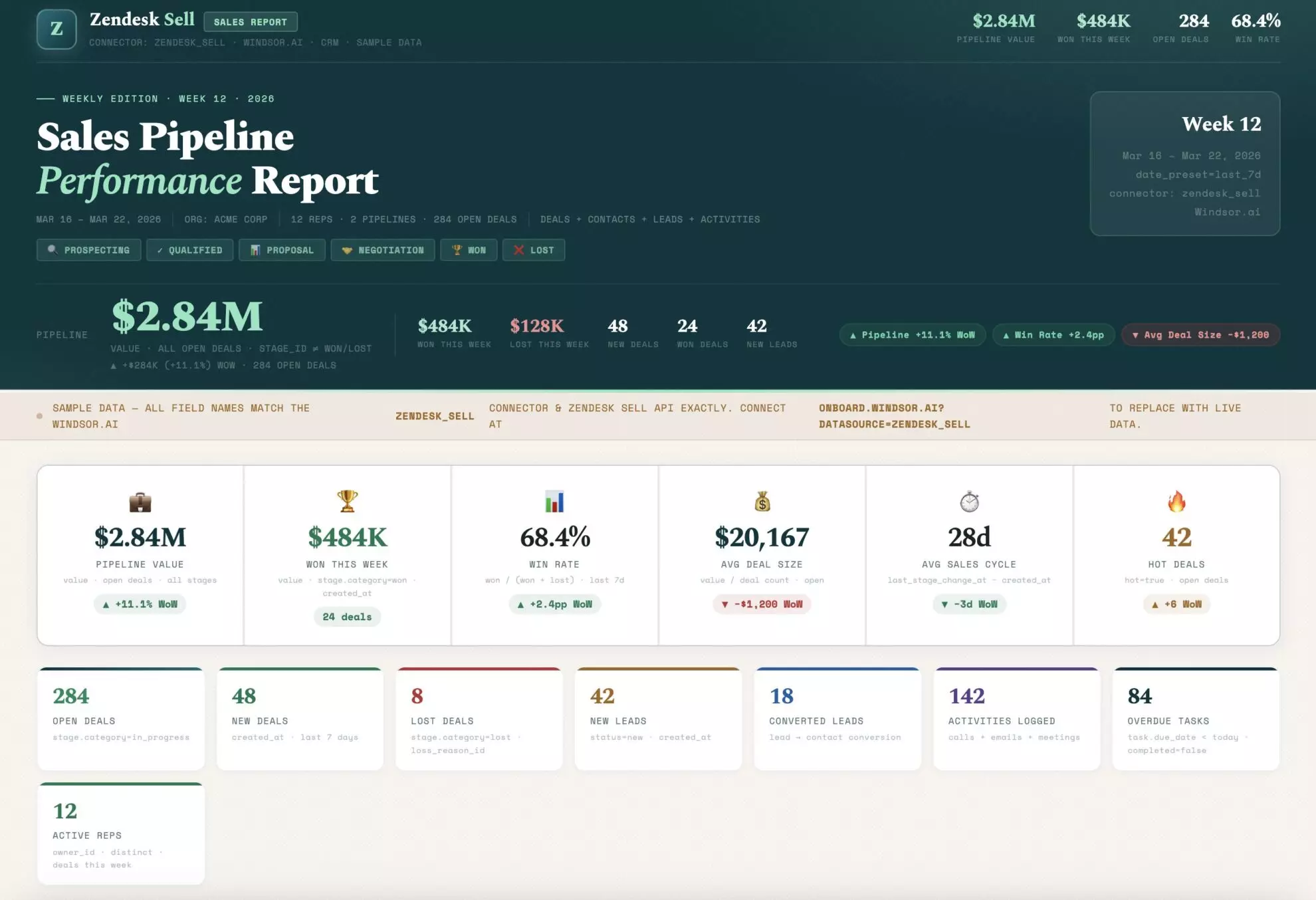Toggle the Qualified stage filter

pyautogui.click(x=189, y=250)
